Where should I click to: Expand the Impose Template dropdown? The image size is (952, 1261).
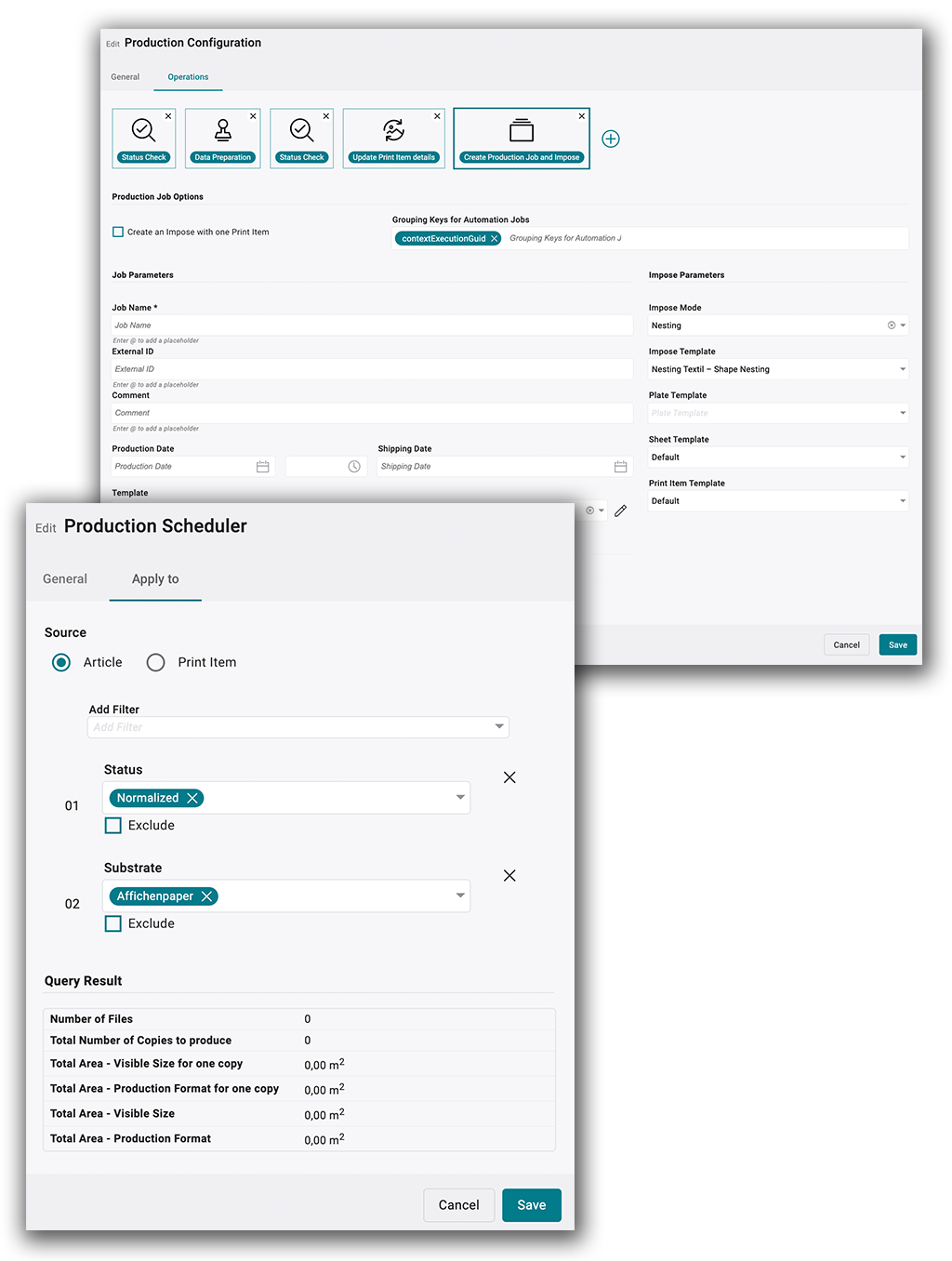[902, 369]
